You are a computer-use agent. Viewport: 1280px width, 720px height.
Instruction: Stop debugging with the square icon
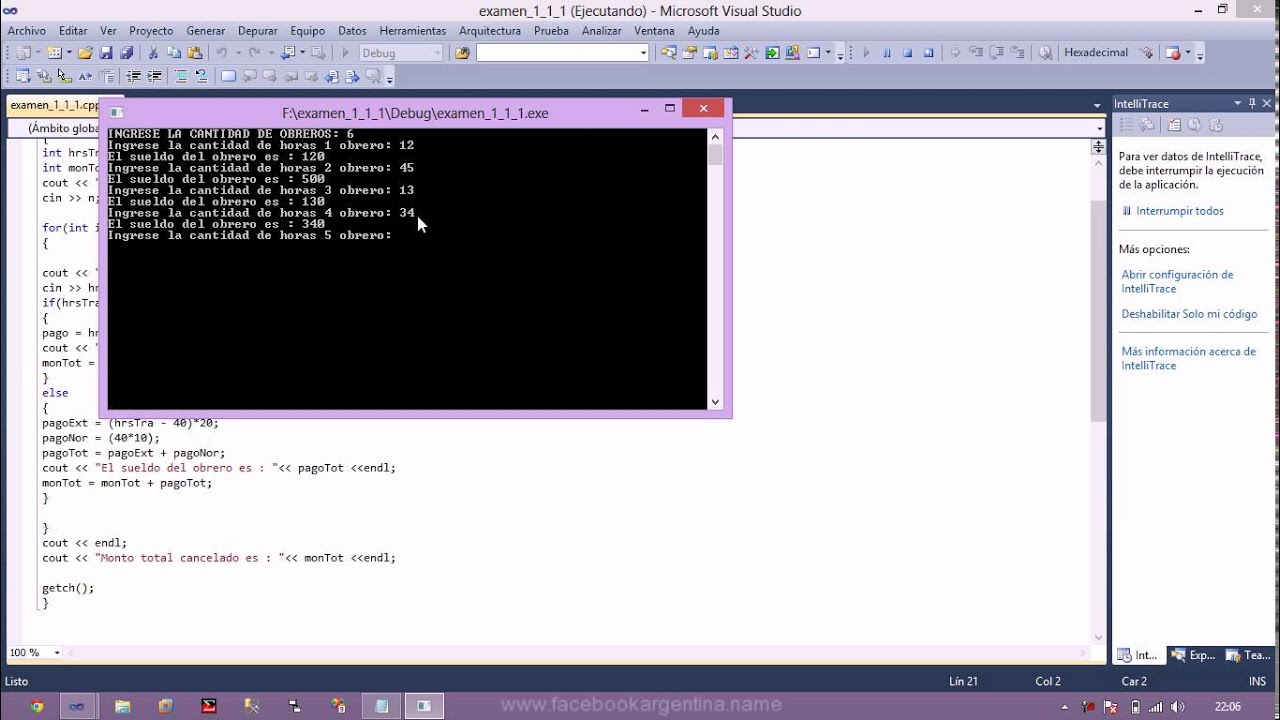pos(908,53)
